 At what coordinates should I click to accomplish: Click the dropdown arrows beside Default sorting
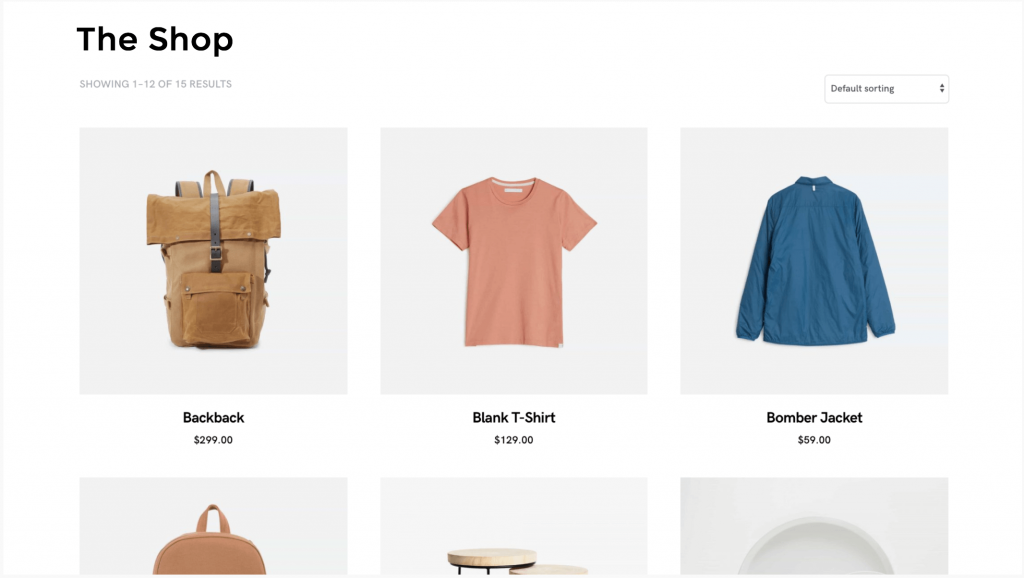942,89
